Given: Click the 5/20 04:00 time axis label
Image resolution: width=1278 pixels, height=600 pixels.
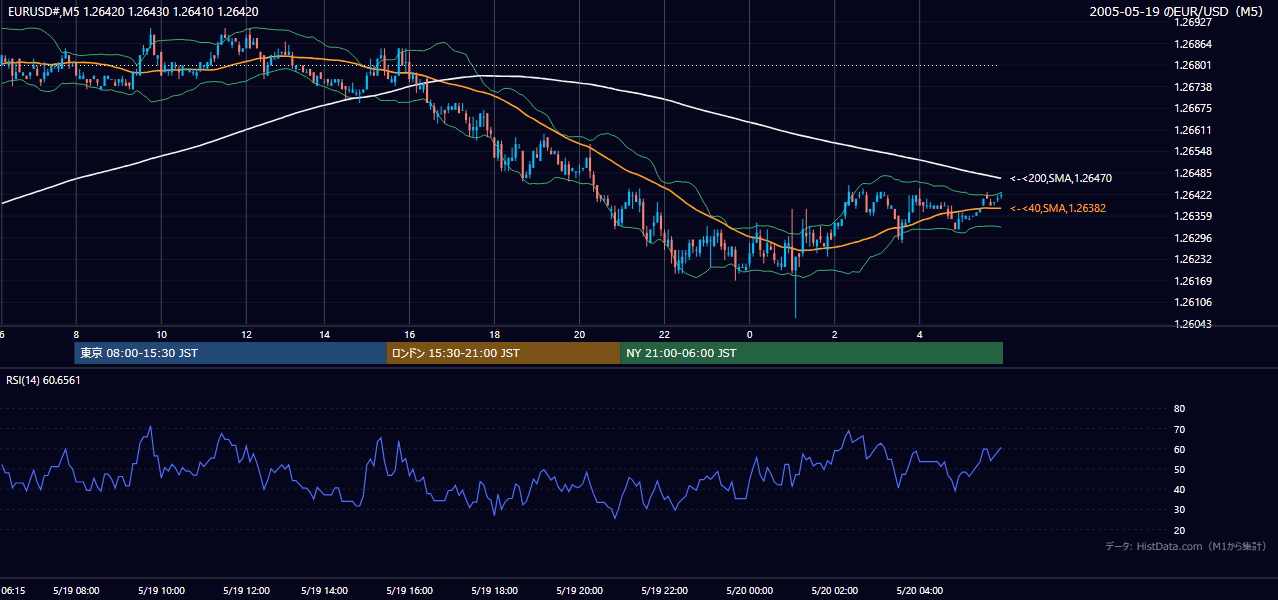Looking at the screenshot, I should coord(921,591).
